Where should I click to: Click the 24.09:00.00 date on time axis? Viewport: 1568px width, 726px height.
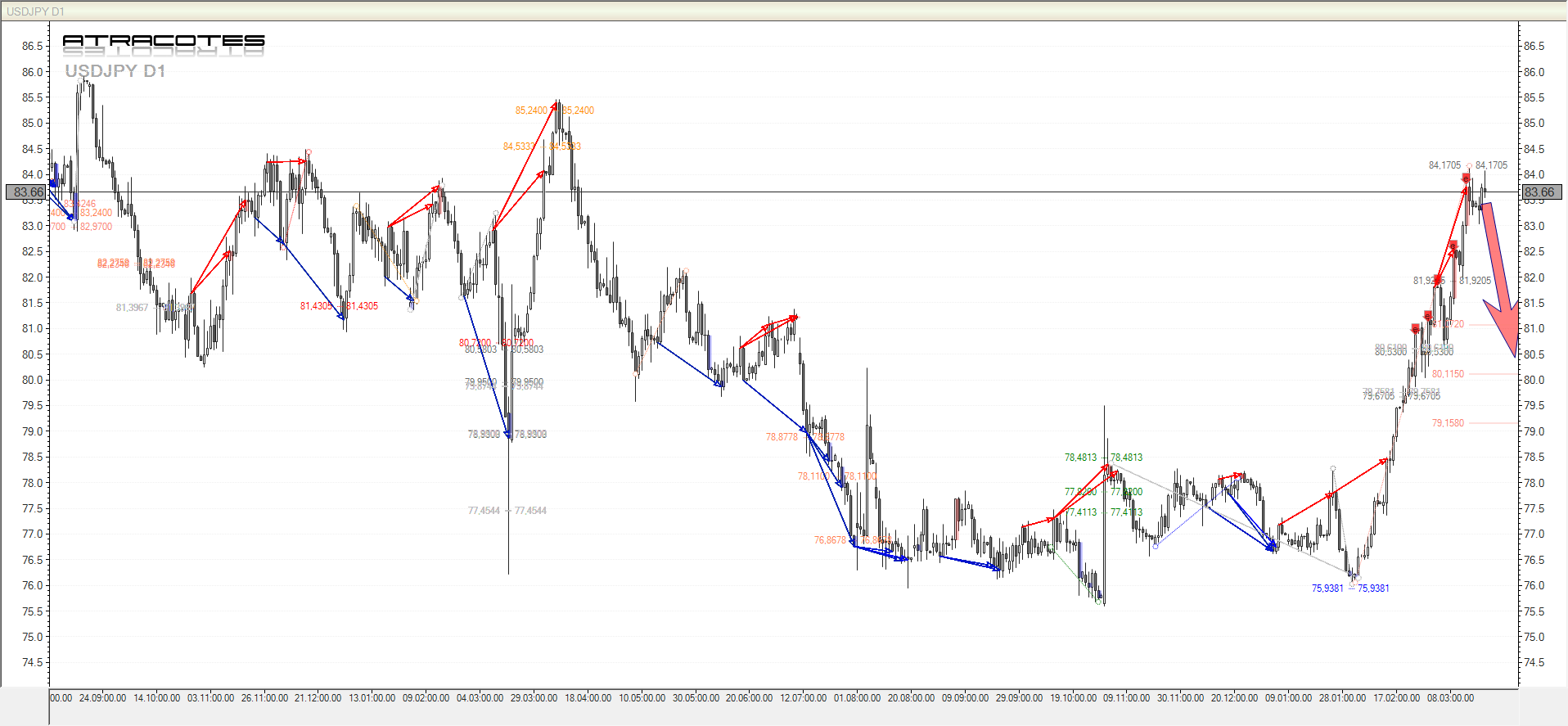pyautogui.click(x=102, y=698)
